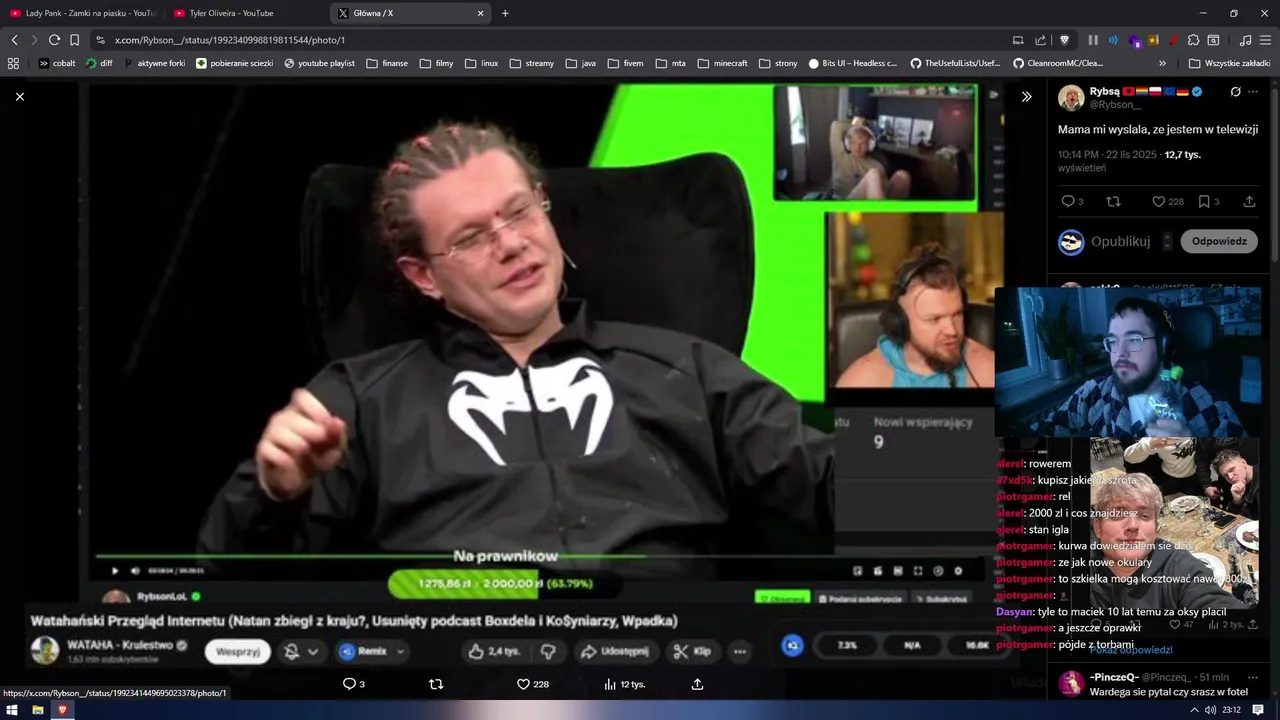Click the share icon below the photo
The height and width of the screenshot is (720, 1280).
point(697,684)
